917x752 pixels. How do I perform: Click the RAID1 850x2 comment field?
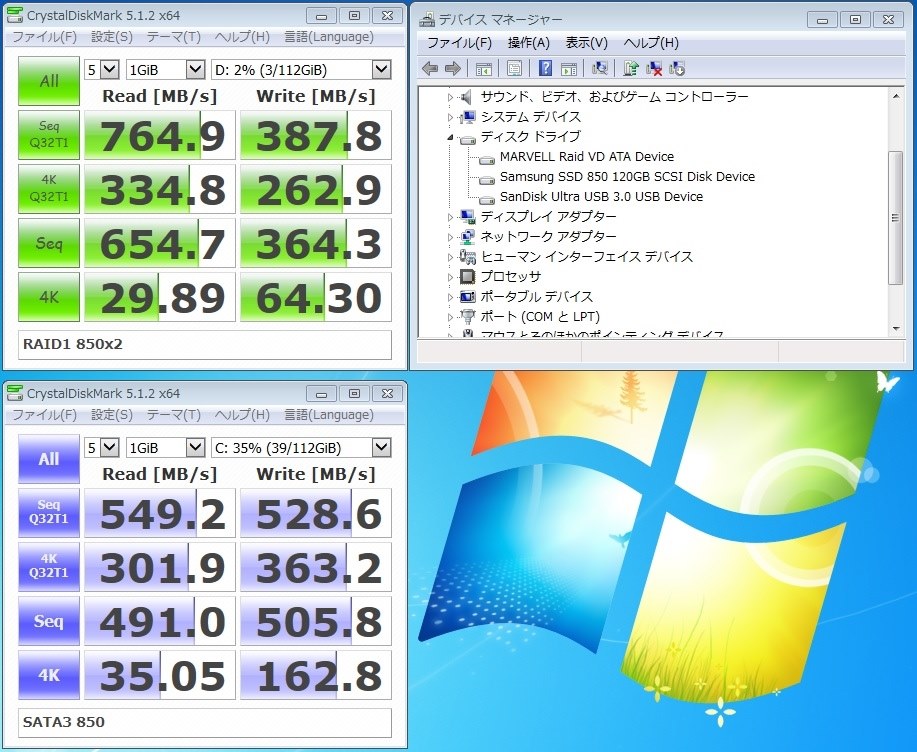click(x=205, y=344)
